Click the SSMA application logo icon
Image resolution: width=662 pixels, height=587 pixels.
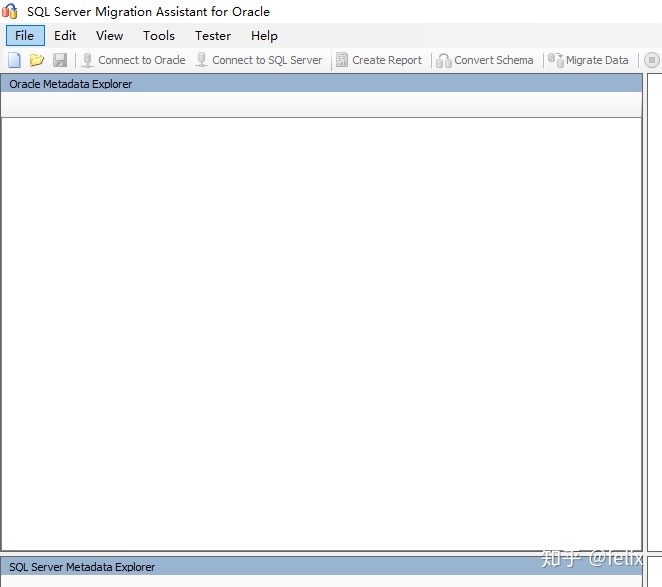pos(10,11)
